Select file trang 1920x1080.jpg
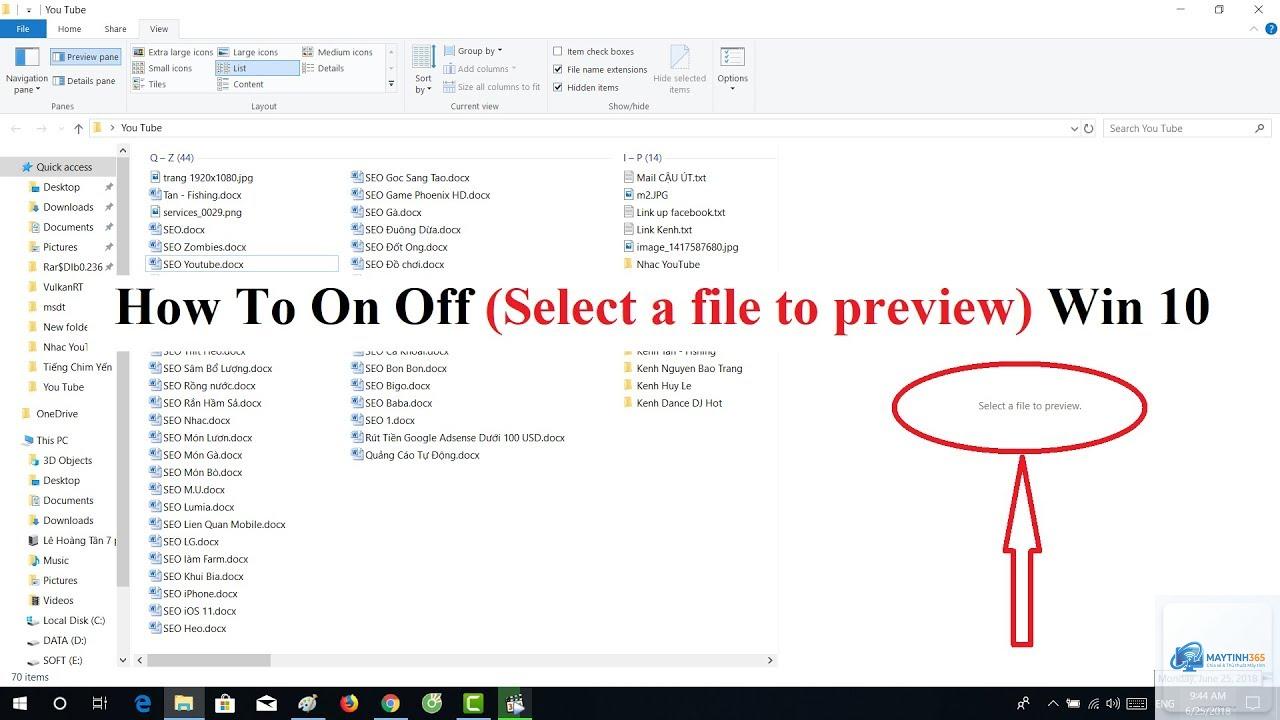The image size is (1280, 720). tap(200, 177)
